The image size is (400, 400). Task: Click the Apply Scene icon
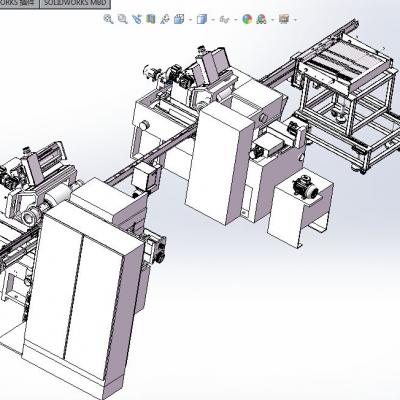tap(261, 19)
